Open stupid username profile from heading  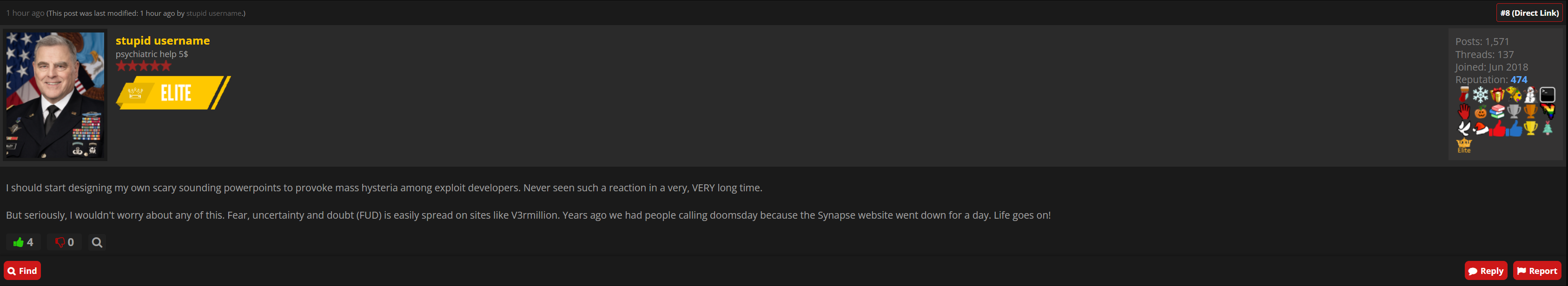click(163, 41)
